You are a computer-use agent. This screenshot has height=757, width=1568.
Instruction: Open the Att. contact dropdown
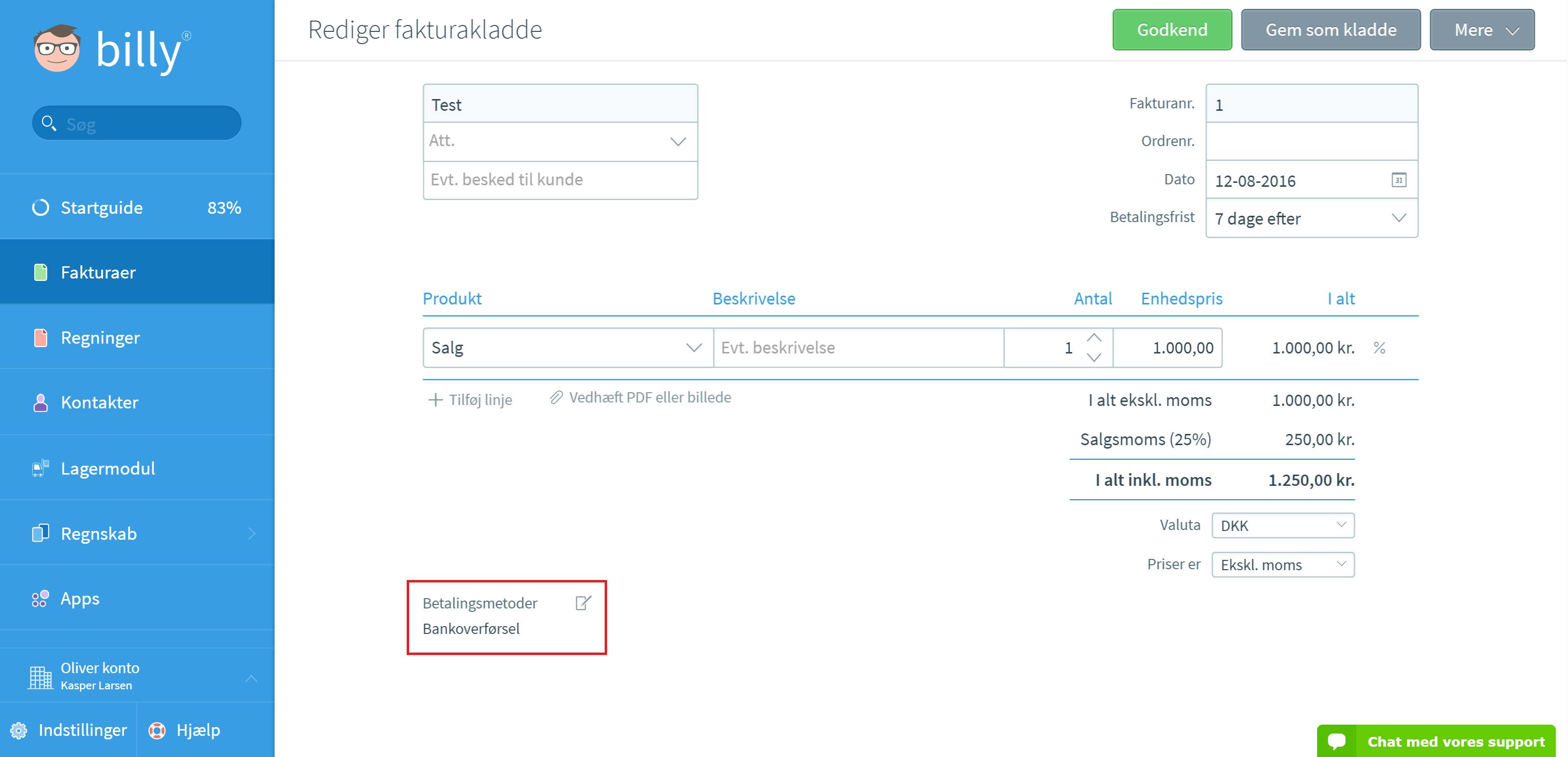pyautogui.click(x=560, y=141)
